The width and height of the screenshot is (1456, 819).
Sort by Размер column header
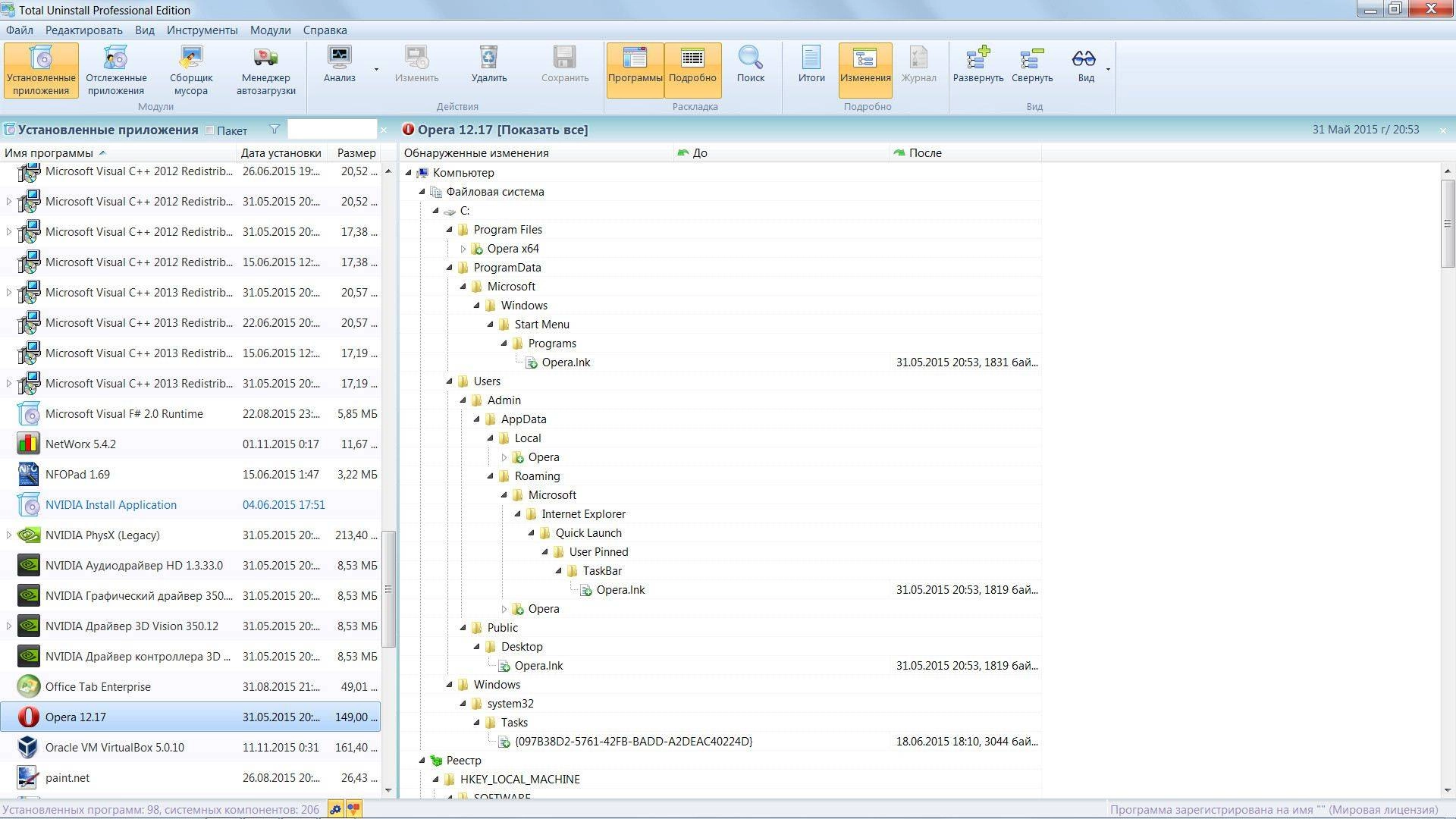click(x=356, y=153)
